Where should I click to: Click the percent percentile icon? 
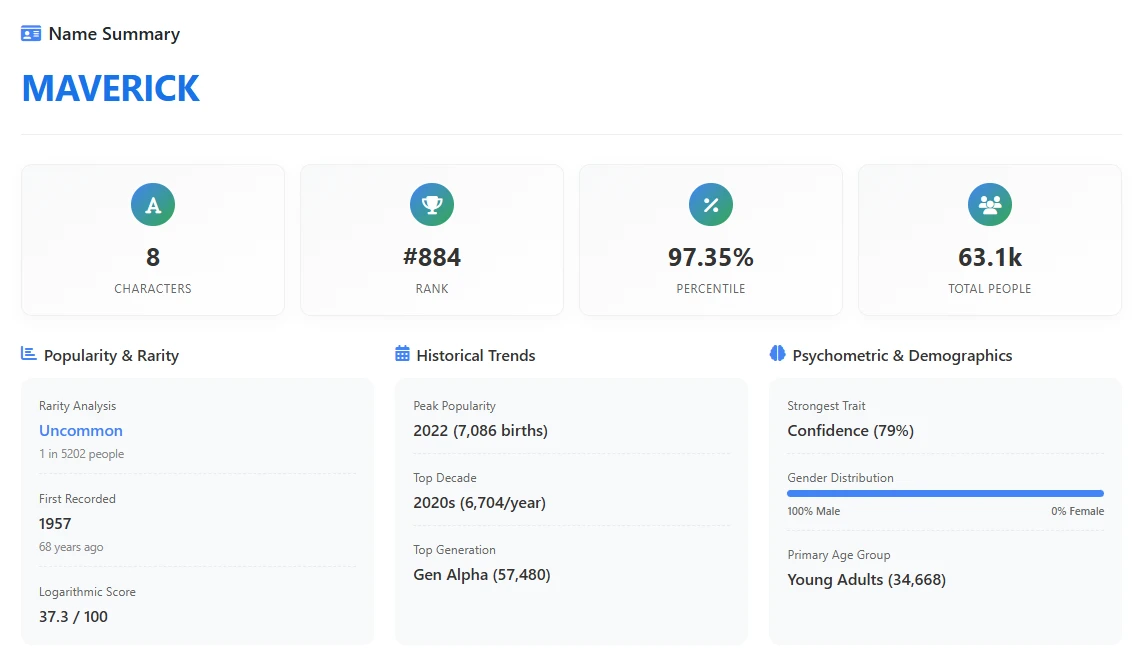pos(711,205)
